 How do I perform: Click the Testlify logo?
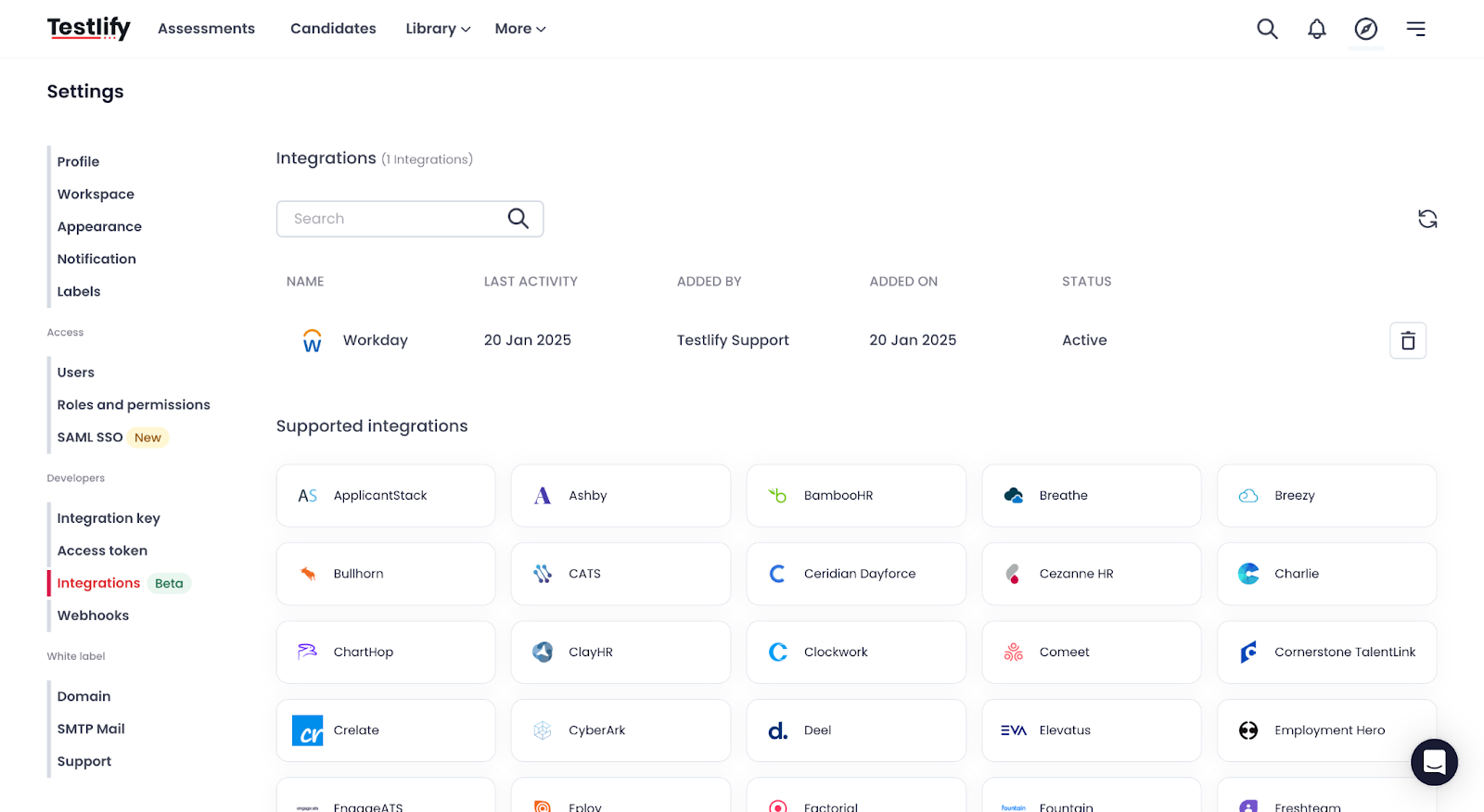pyautogui.click(x=89, y=29)
